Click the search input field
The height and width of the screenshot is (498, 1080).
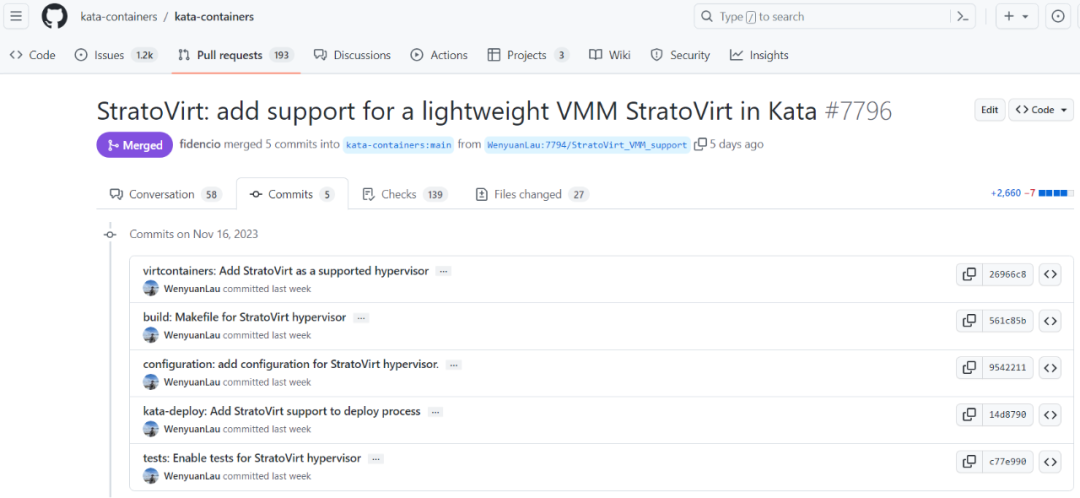[x=818, y=16]
